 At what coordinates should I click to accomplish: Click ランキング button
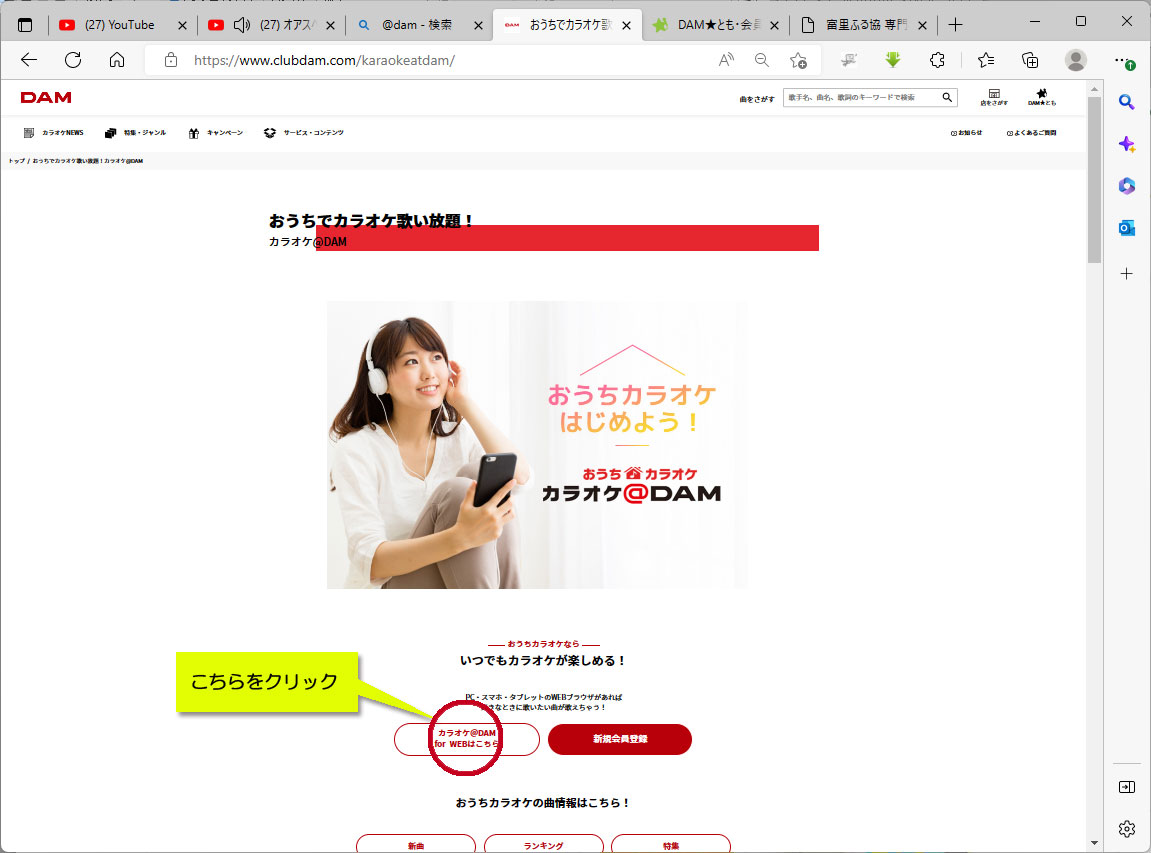click(x=543, y=844)
